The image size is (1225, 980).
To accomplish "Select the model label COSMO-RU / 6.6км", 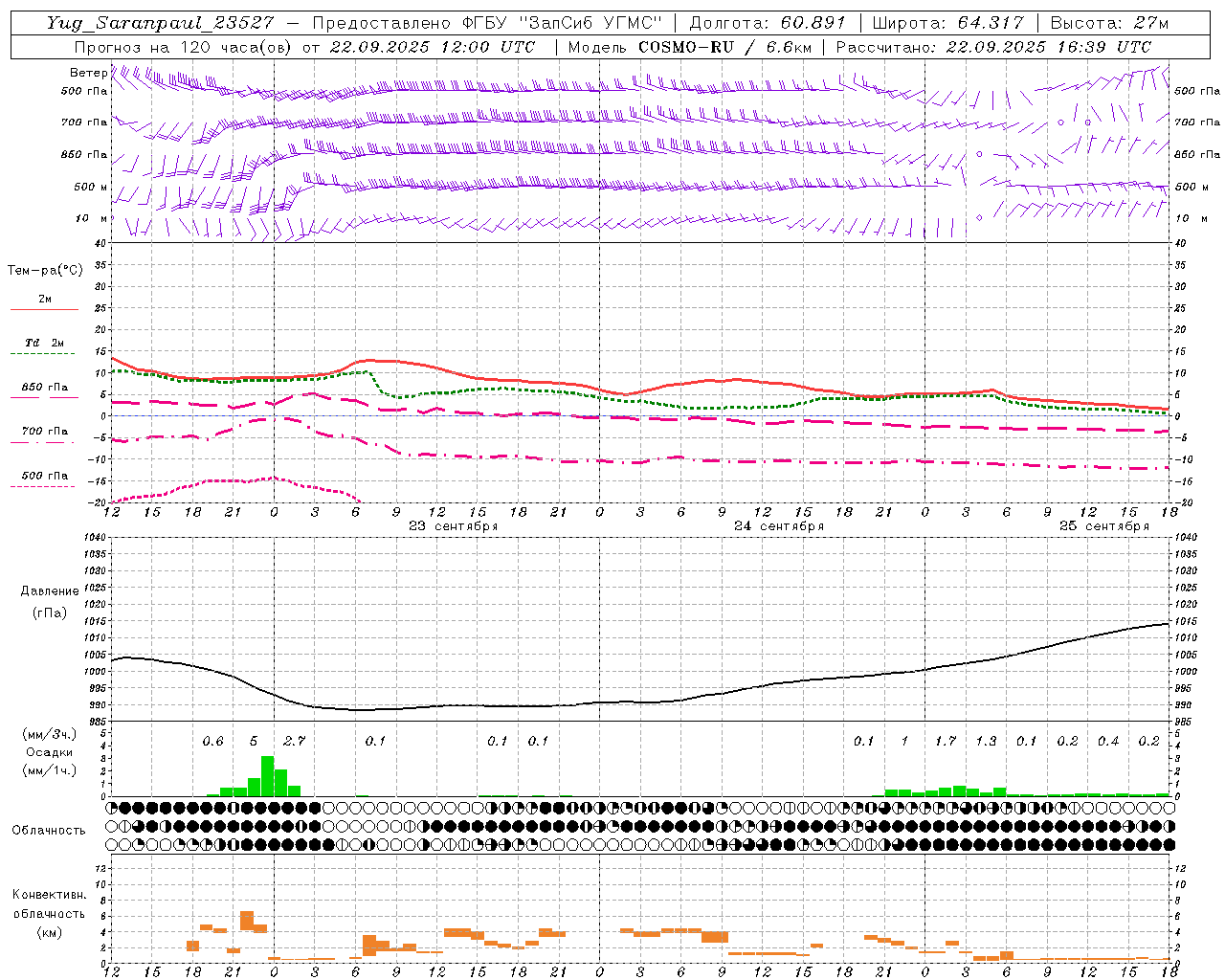I will pyautogui.click(x=725, y=46).
